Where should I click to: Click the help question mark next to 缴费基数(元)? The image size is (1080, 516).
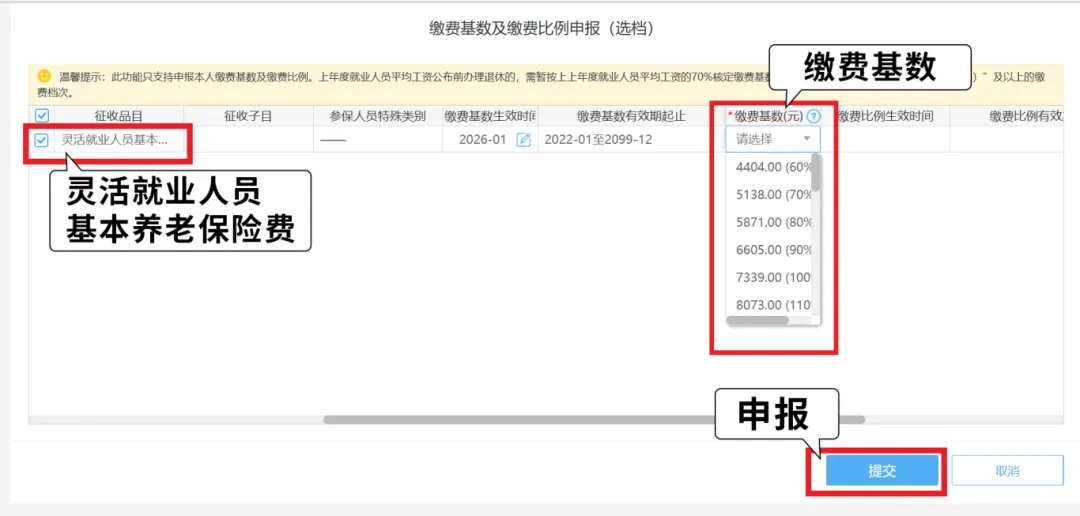813,116
